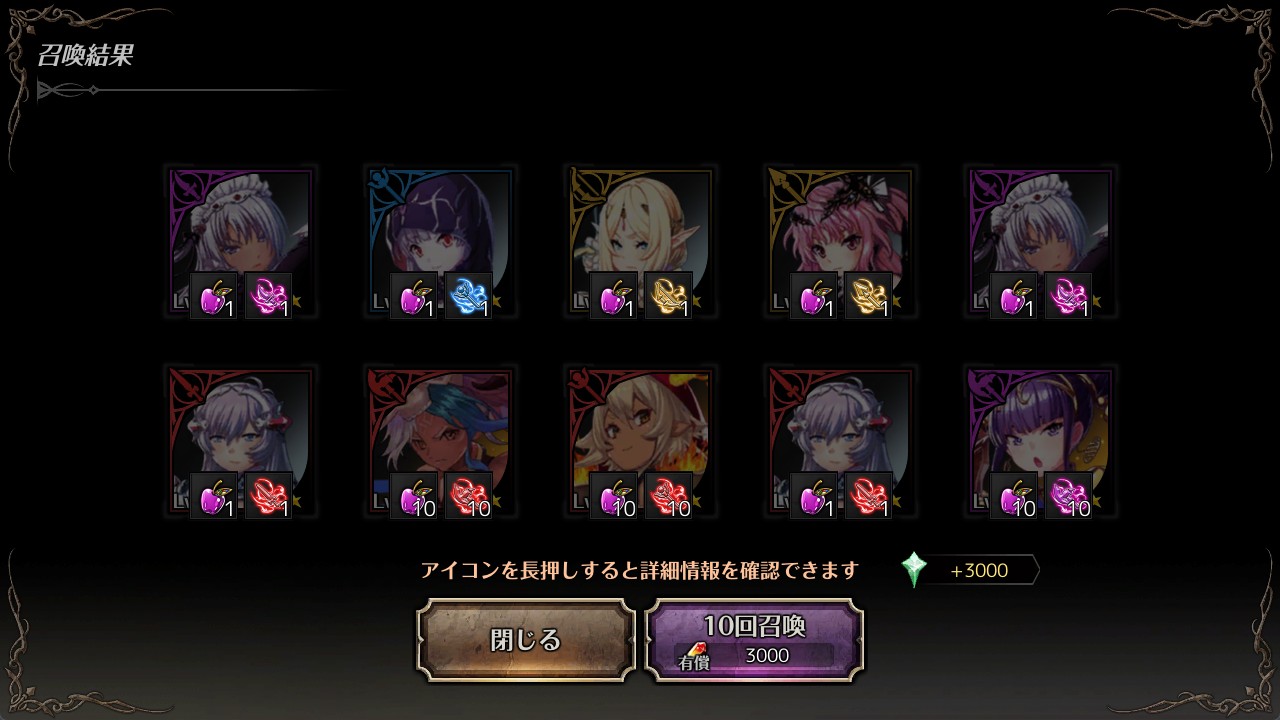Viewport: 1280px width, 720px height.
Task: Click pink shard icon under purple-haired character
Action: [1068, 496]
